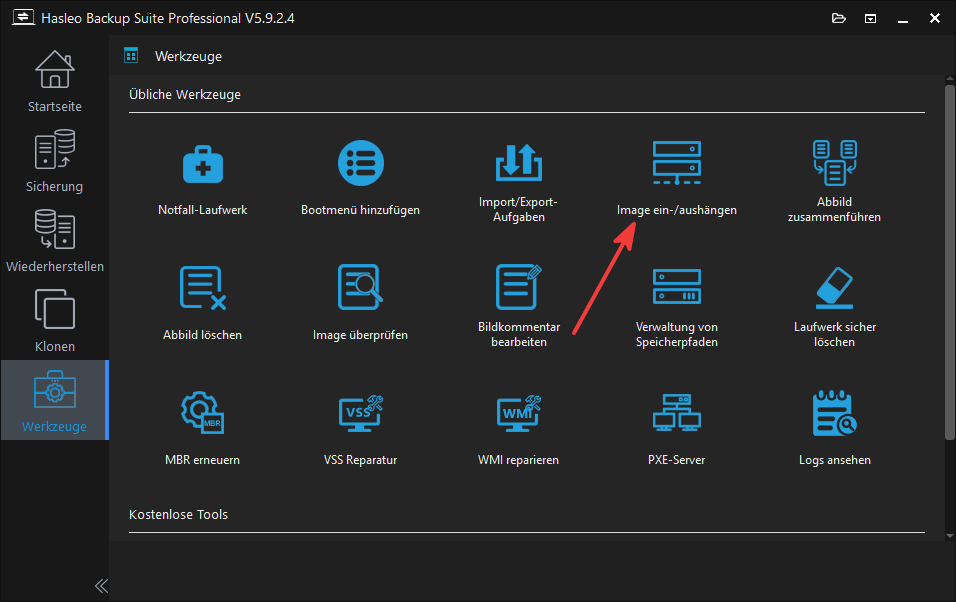Click the Hasleo app logo in the title bar

pyautogui.click(x=23, y=18)
